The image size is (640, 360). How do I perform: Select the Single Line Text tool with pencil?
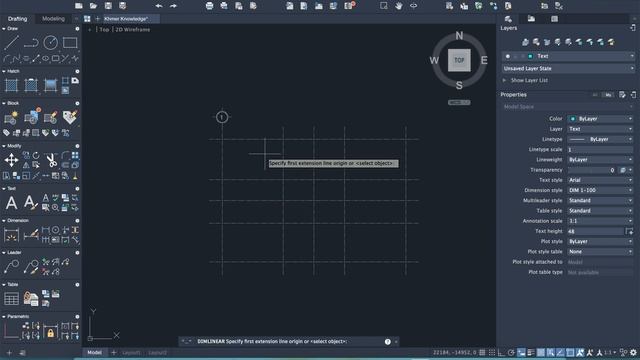click(30, 202)
